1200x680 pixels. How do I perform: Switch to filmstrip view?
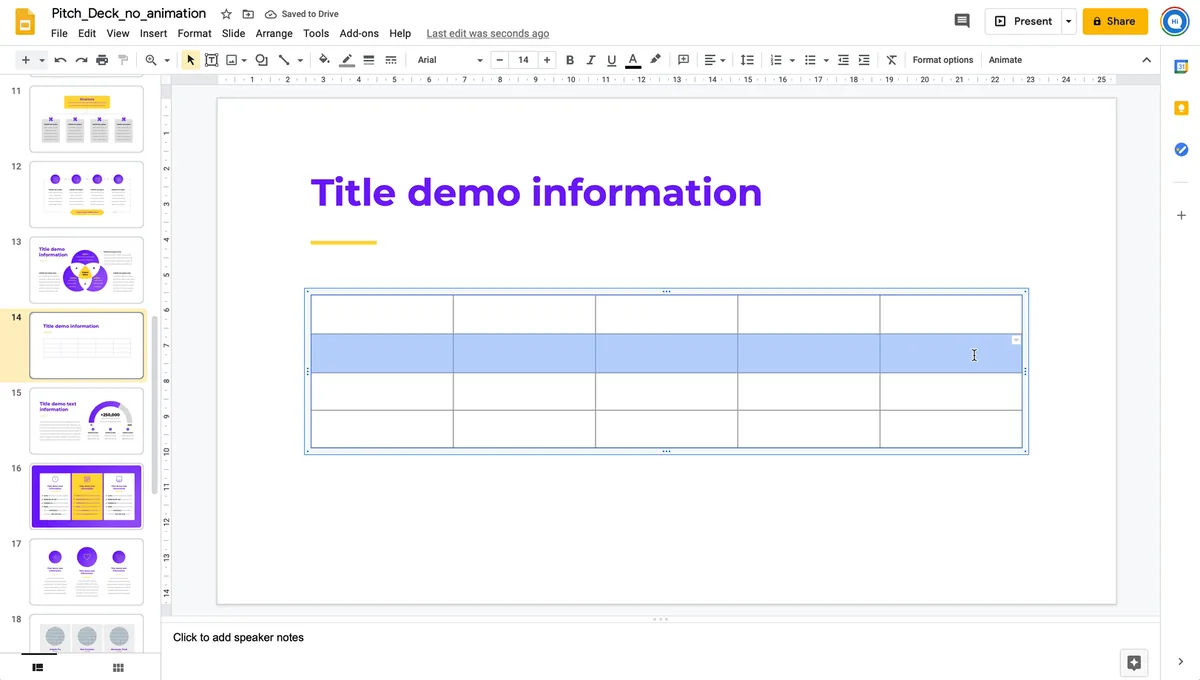(x=38, y=667)
